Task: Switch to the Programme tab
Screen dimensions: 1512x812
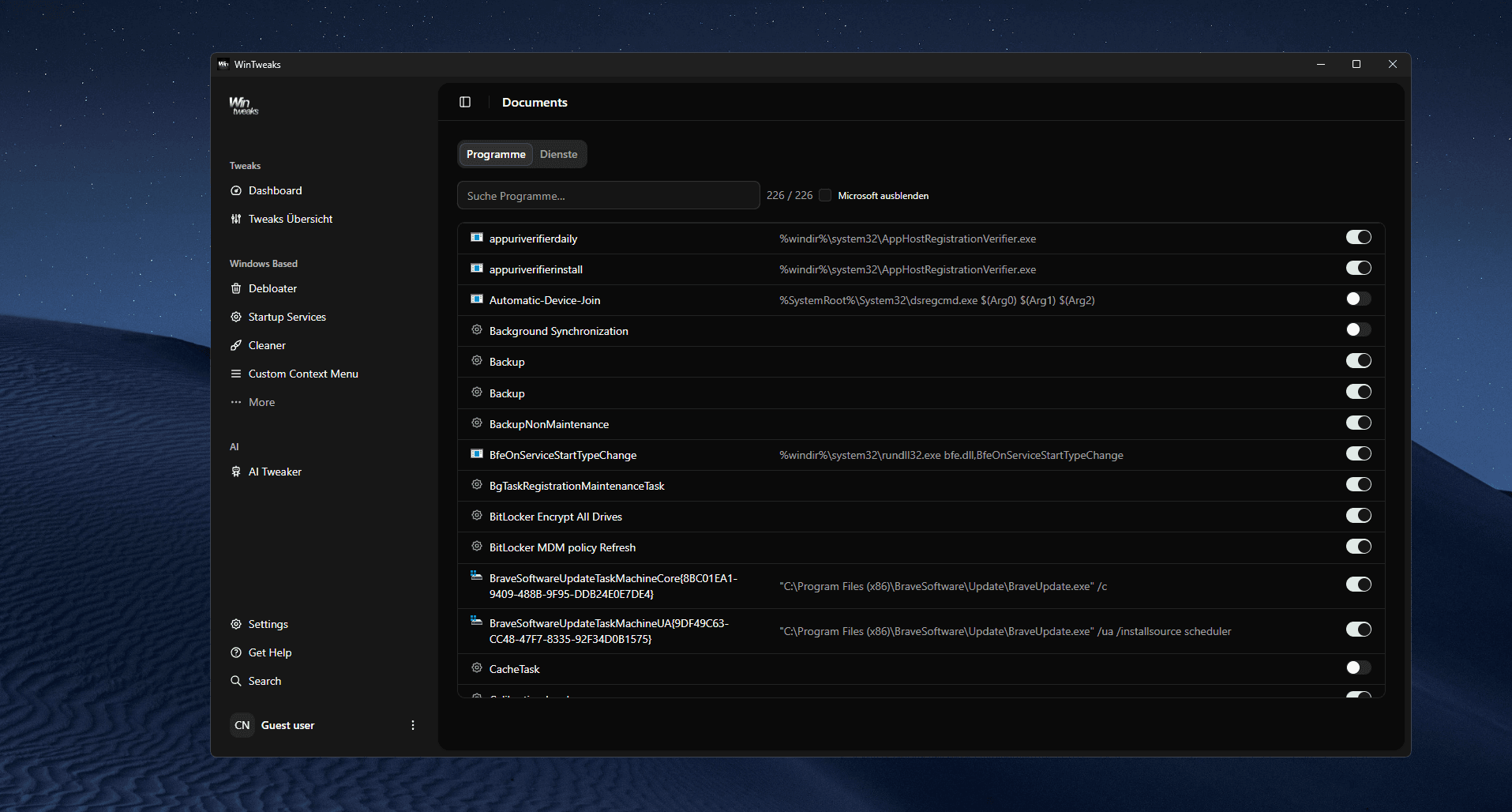Action: (496, 154)
